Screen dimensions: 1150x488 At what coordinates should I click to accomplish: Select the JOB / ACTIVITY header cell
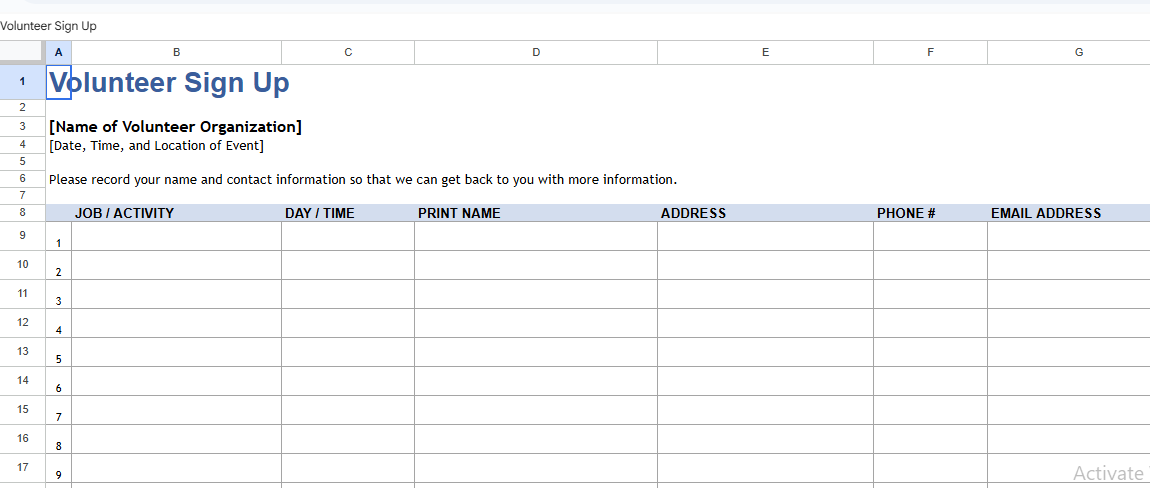[x=176, y=213]
